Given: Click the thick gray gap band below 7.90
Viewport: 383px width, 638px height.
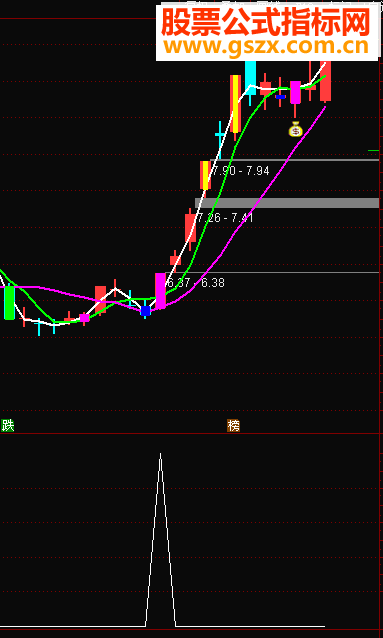Looking at the screenshot, I should pyautogui.click(x=287, y=203).
